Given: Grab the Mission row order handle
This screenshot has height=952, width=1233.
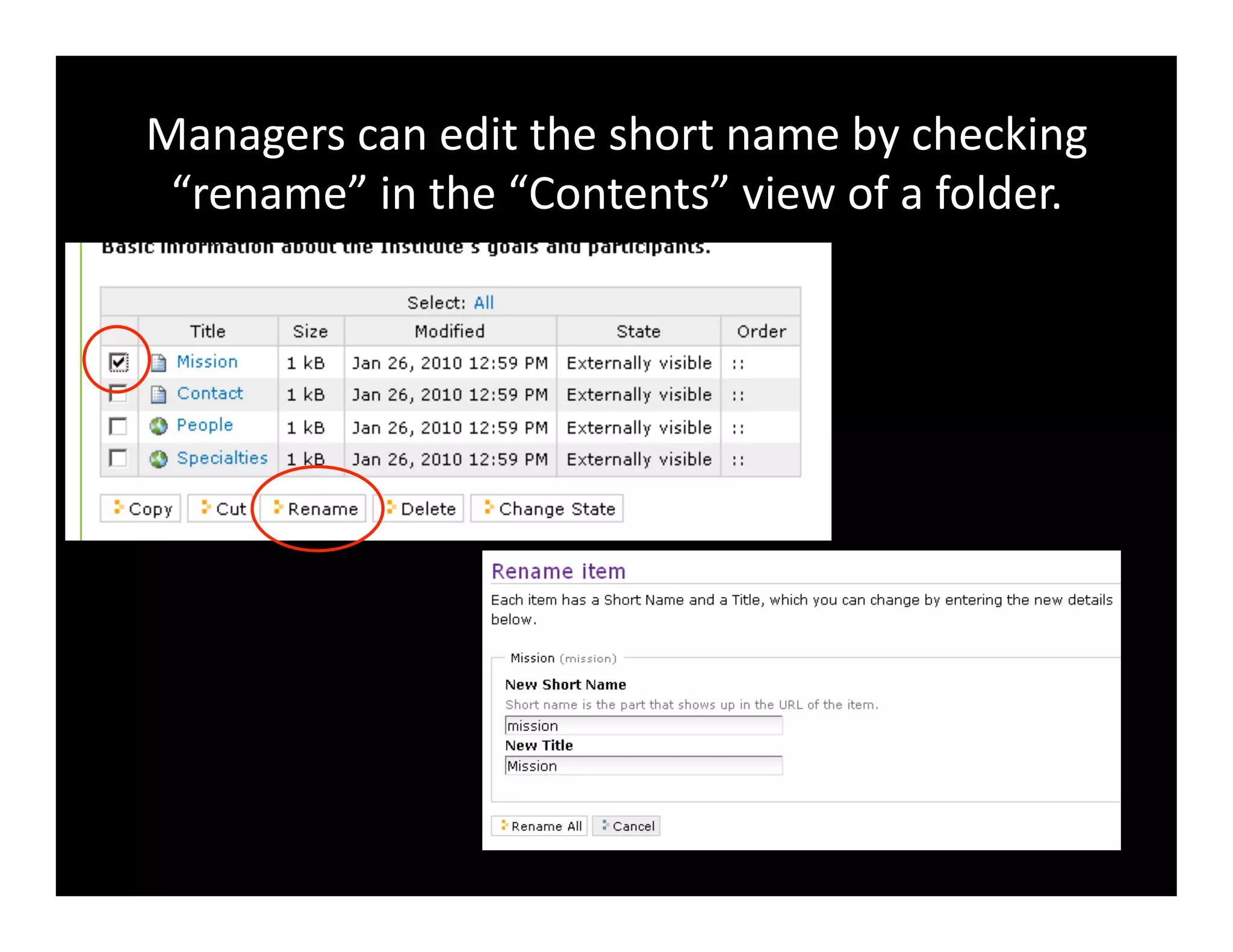Looking at the screenshot, I should 738,363.
